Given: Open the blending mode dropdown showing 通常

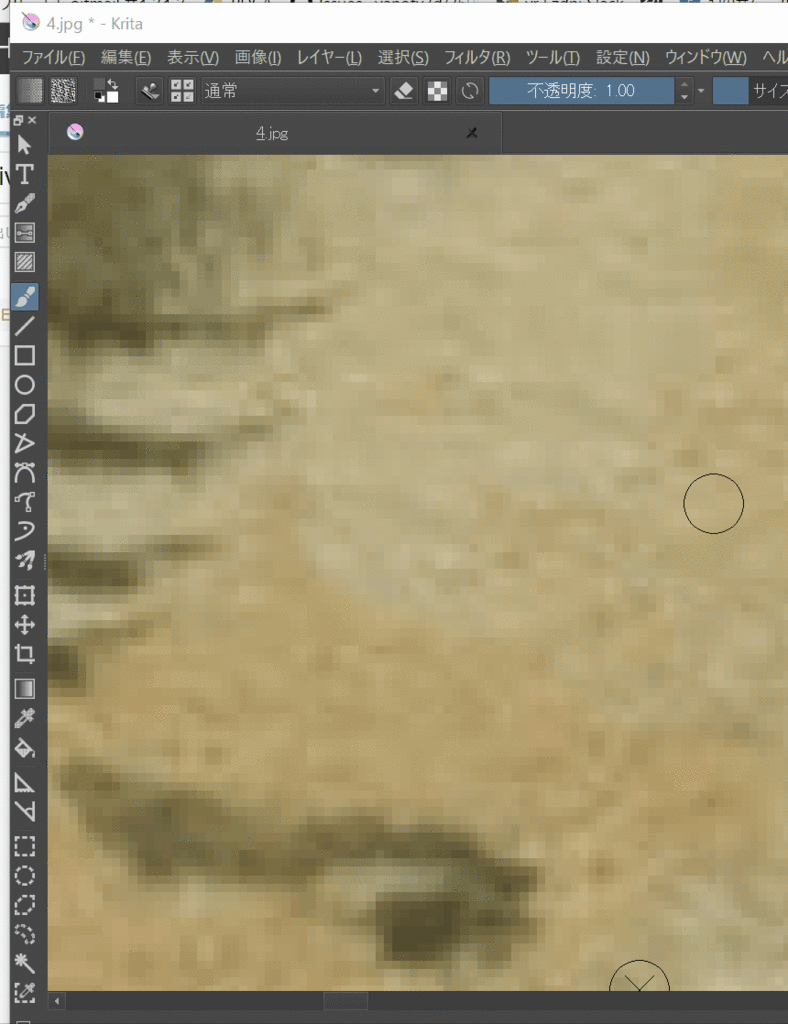Looking at the screenshot, I should [x=292, y=91].
